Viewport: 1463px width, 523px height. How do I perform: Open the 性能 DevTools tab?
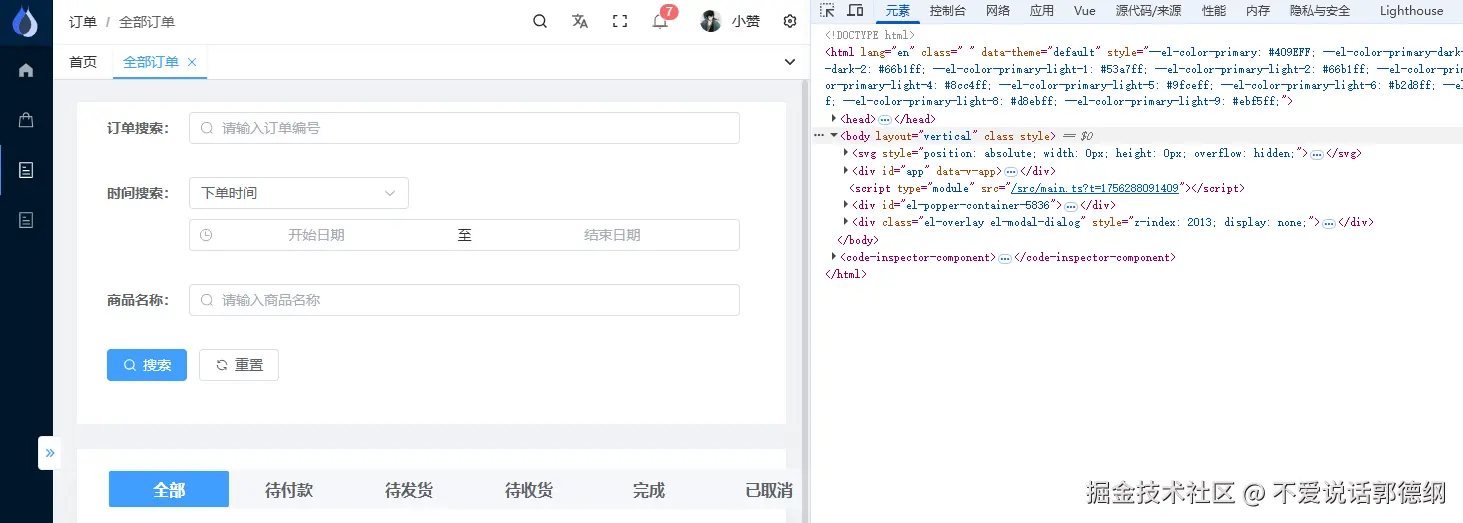point(1214,11)
